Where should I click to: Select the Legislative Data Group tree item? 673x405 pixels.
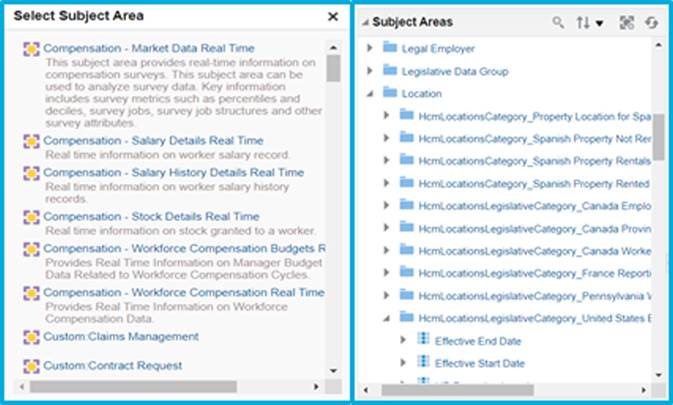tap(455, 71)
